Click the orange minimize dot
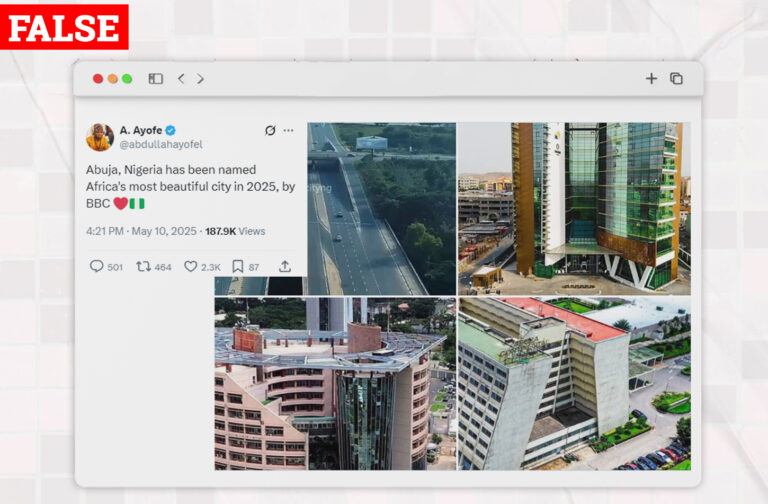The height and width of the screenshot is (504, 768). [113, 78]
